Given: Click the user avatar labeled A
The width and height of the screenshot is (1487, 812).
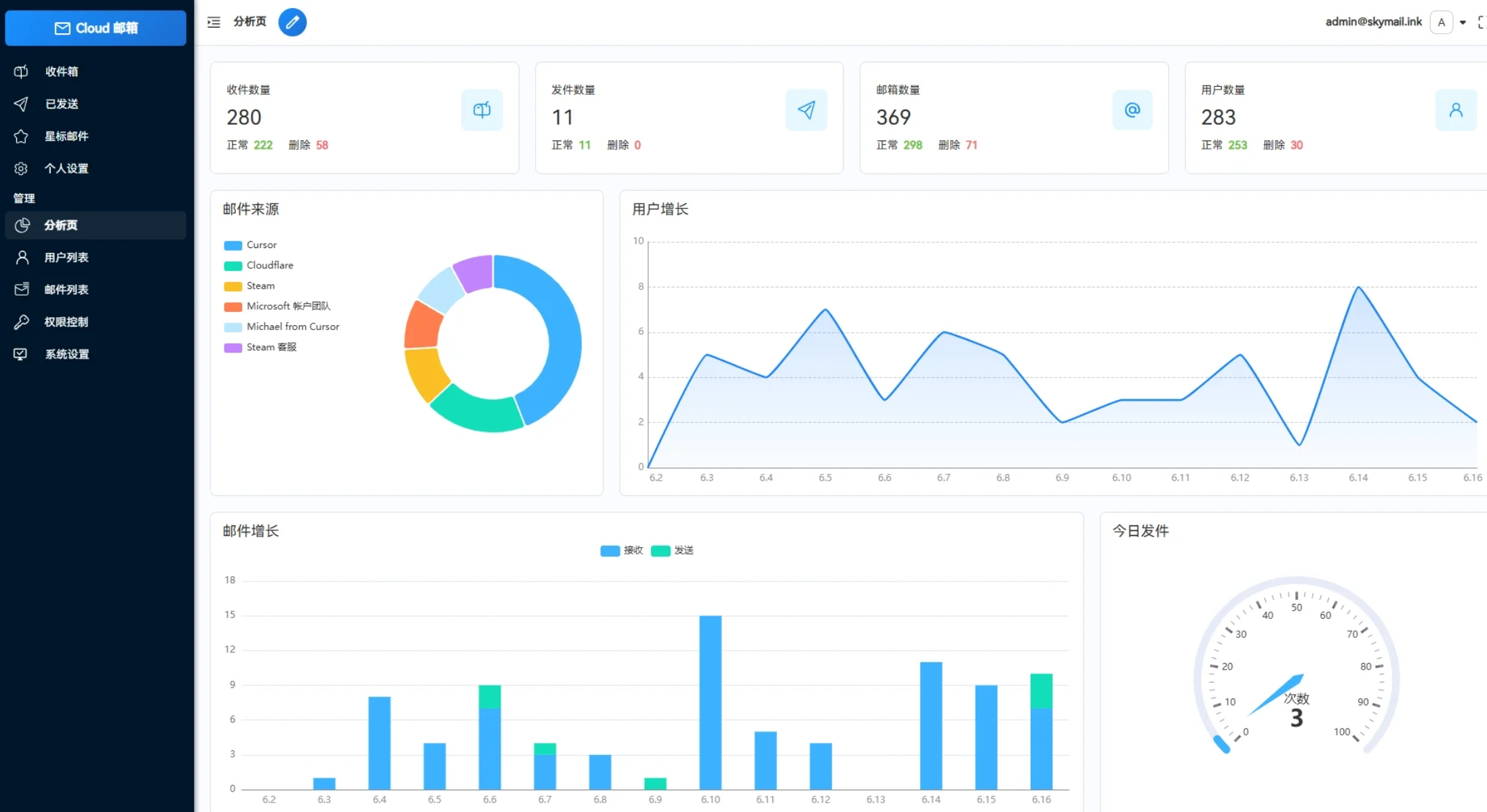Looking at the screenshot, I should point(1441,22).
